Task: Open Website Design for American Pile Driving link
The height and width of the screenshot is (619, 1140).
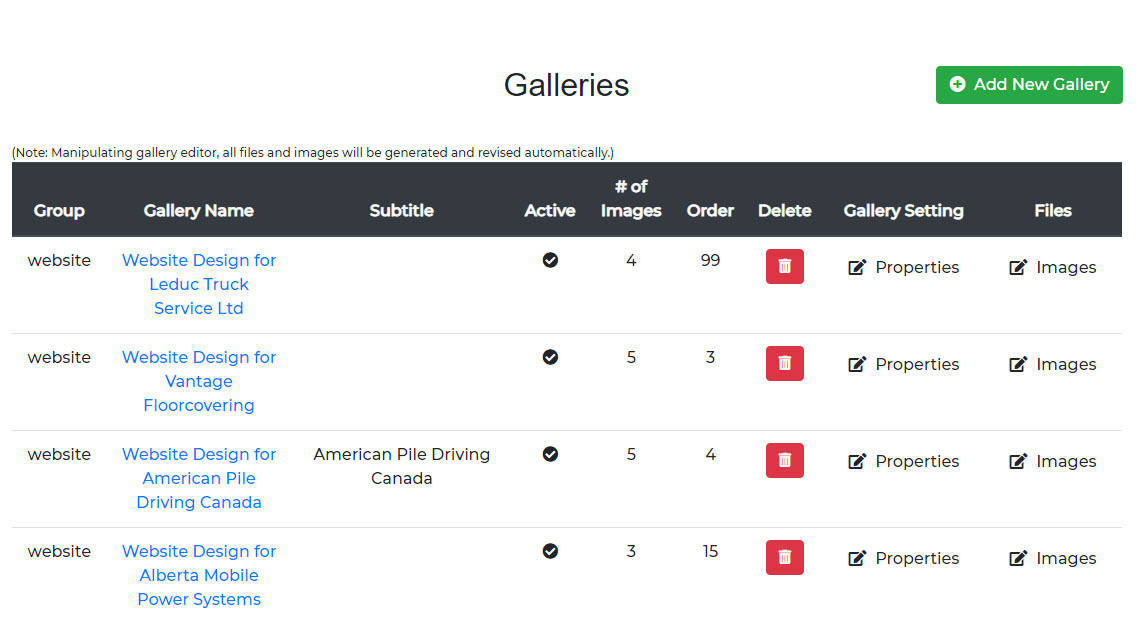Action: pos(198,478)
